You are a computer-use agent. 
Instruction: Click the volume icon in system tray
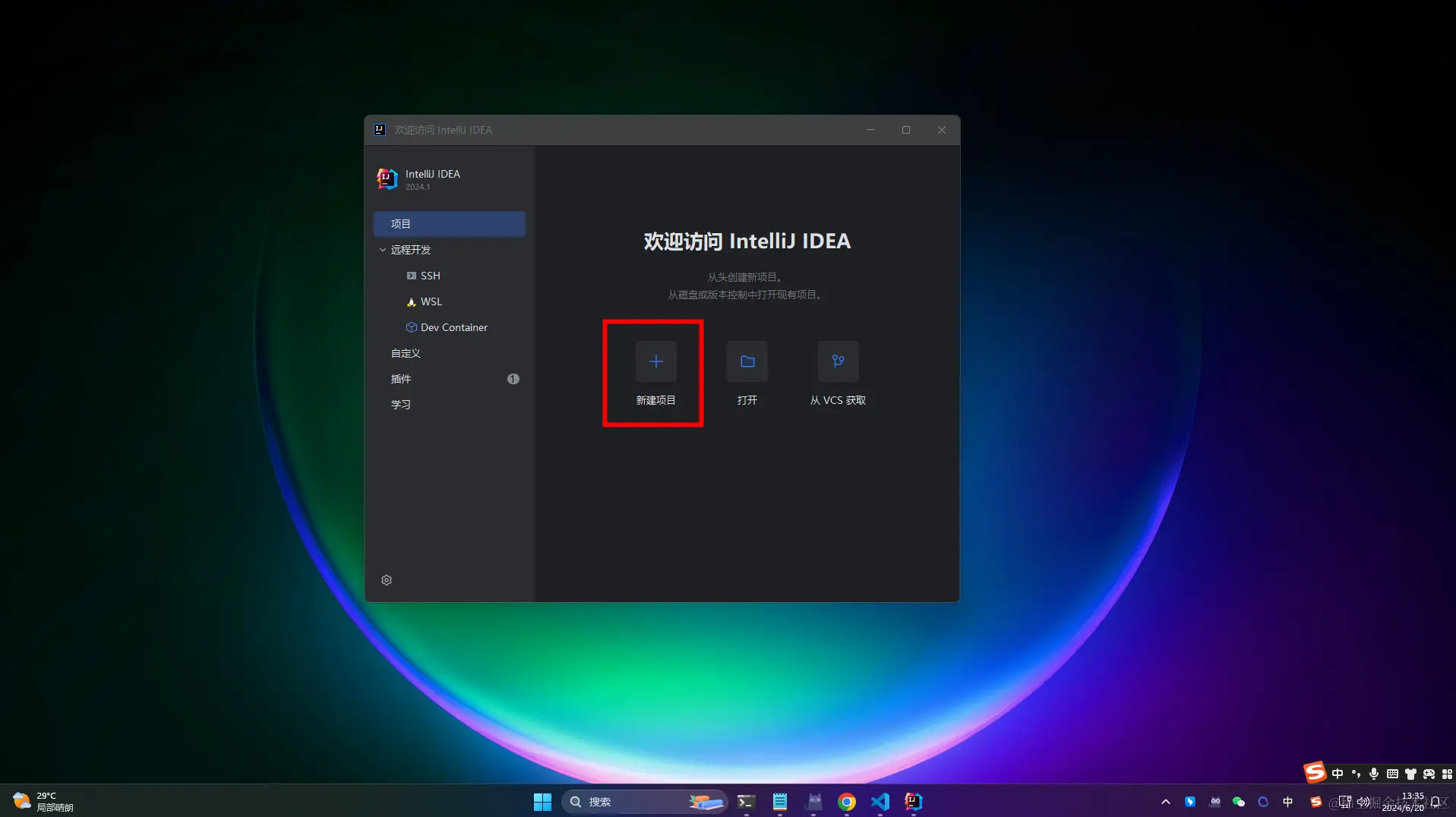(x=1363, y=802)
